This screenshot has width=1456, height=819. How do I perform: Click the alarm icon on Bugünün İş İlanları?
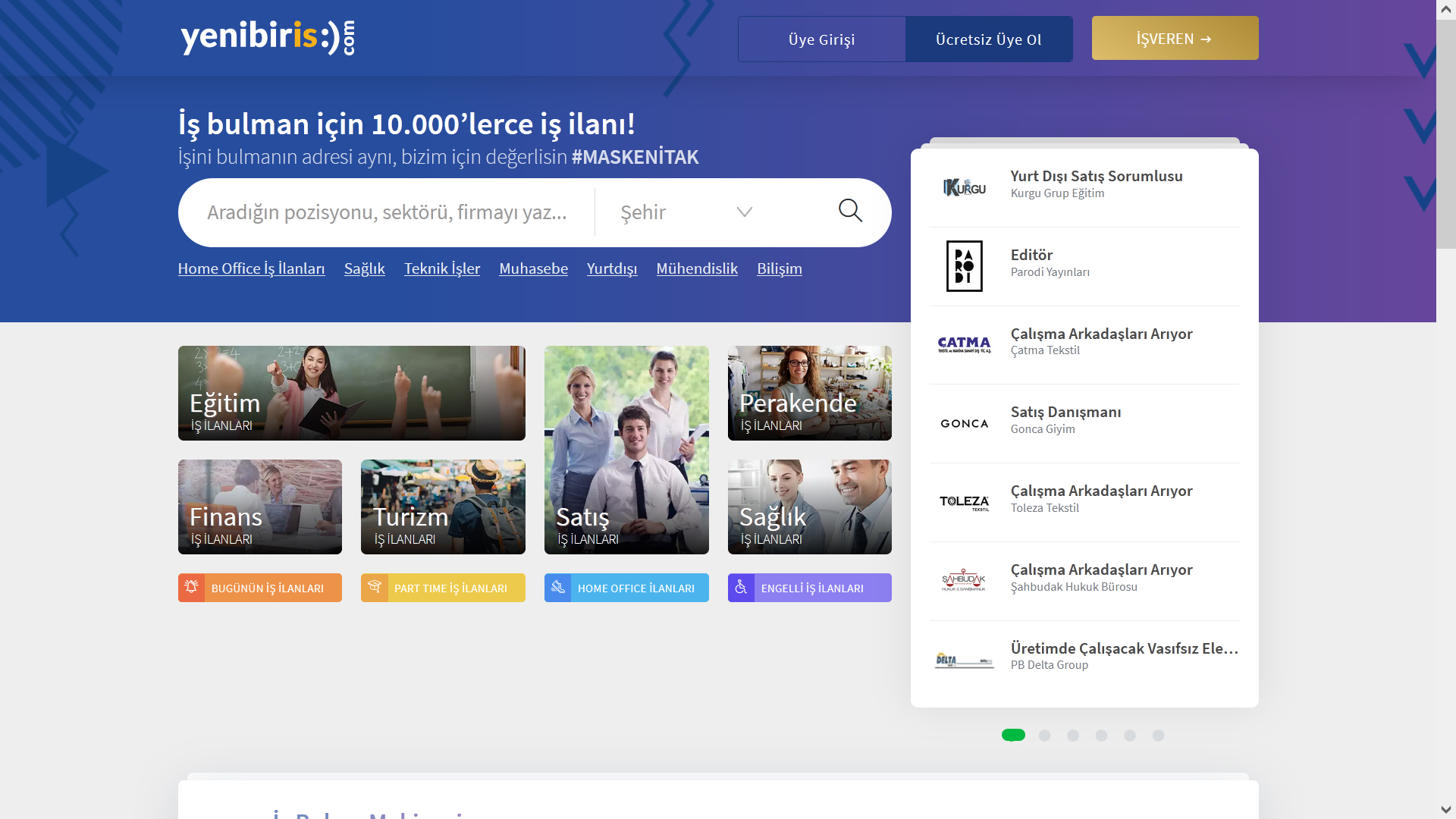[x=191, y=587]
